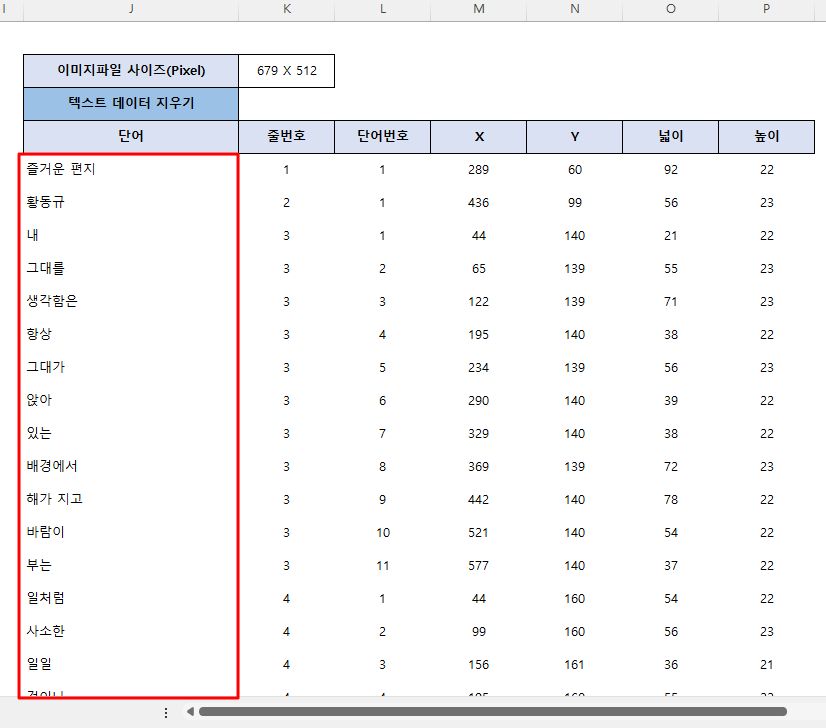The image size is (826, 728).
Task: Select the cell containing 있는
Action: click(x=131, y=434)
